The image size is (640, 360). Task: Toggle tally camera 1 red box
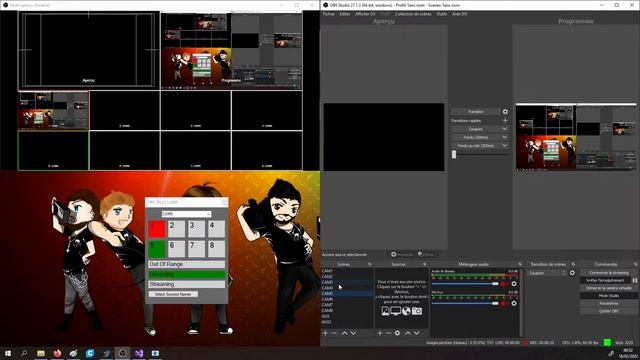[x=157, y=229]
